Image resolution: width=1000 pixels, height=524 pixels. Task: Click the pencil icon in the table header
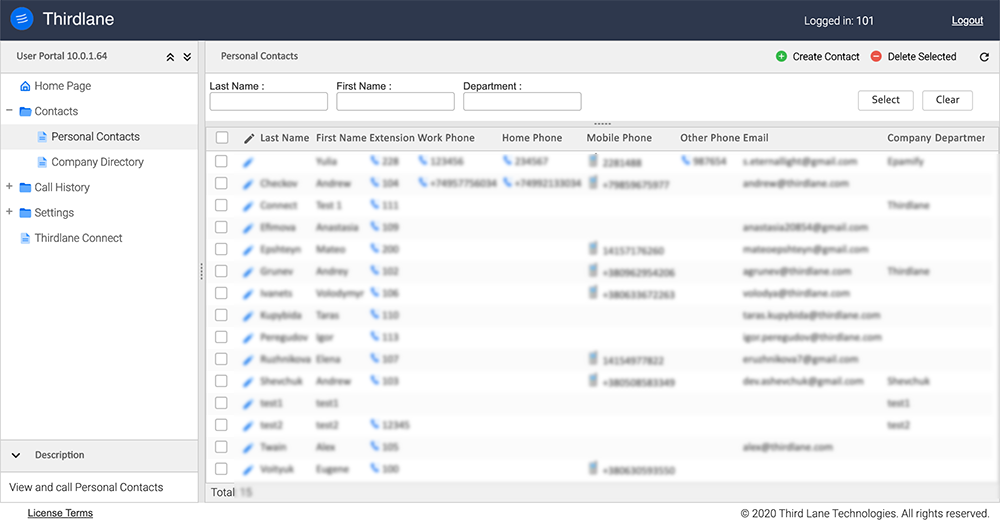point(249,138)
